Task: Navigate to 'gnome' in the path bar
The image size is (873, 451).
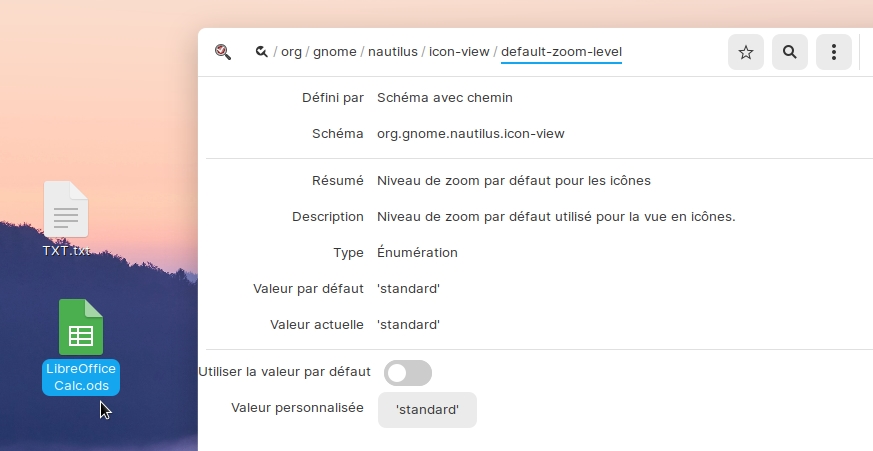Action: (x=335, y=52)
